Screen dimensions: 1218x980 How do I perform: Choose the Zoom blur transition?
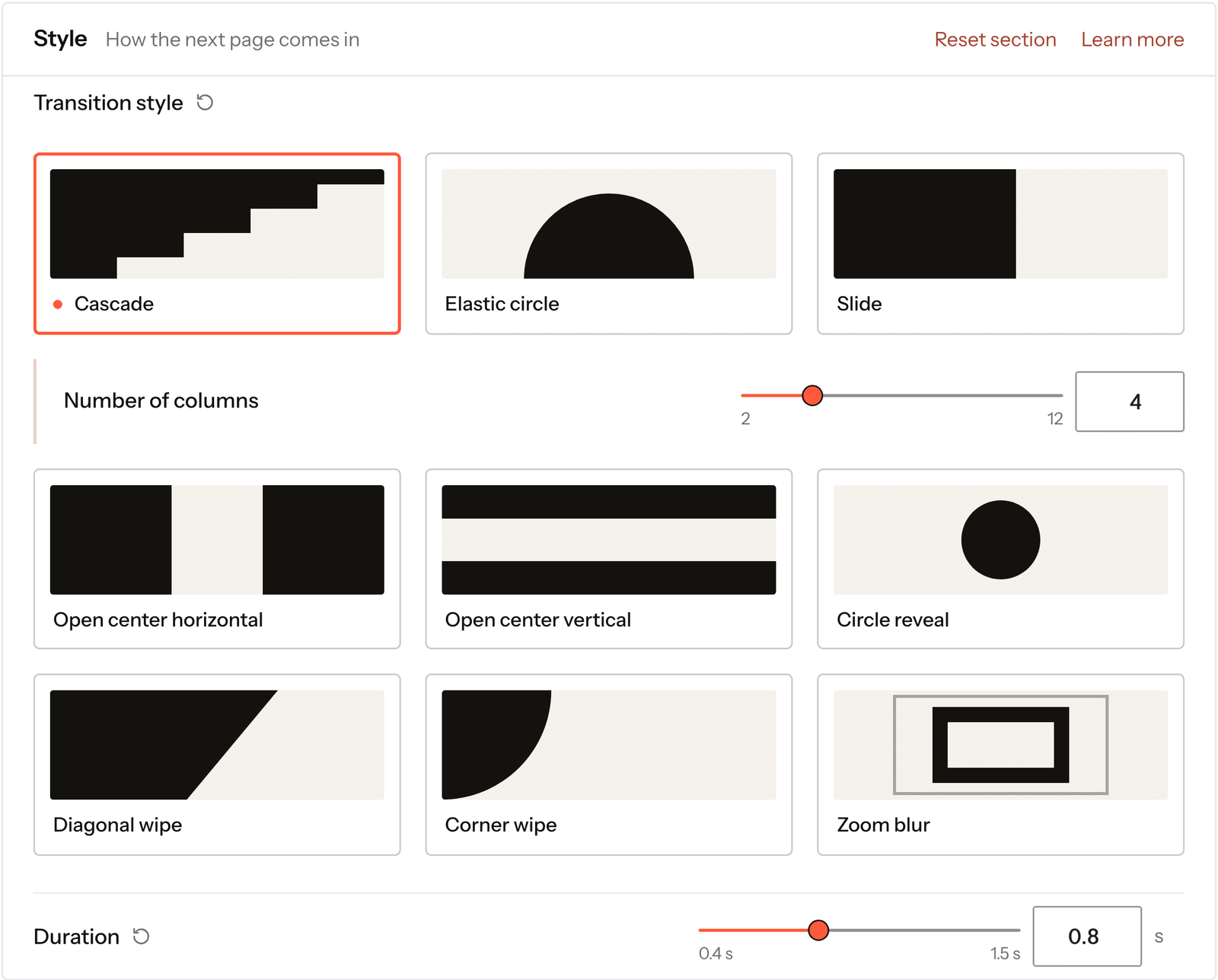click(1000, 765)
